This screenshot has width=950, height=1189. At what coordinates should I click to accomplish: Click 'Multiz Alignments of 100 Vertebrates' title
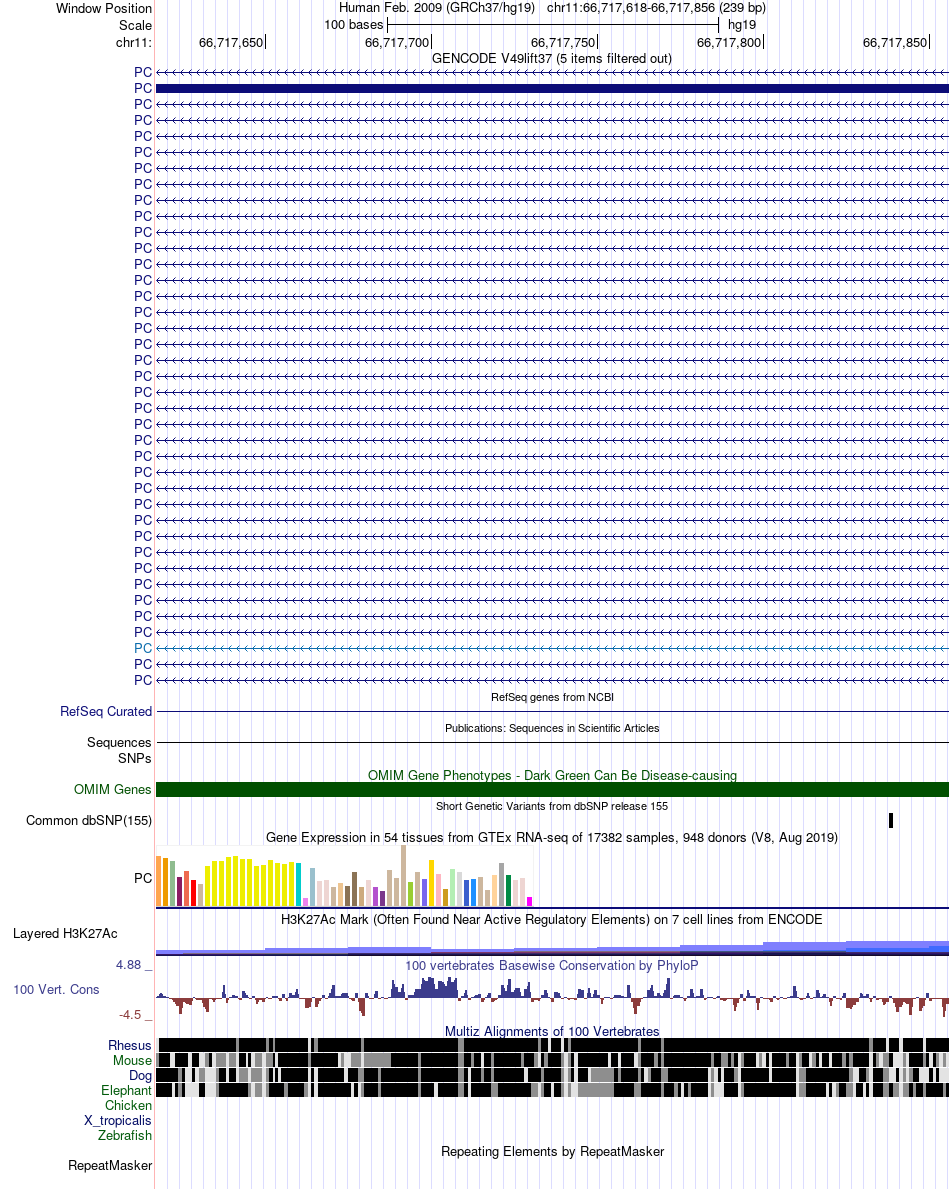(552, 1031)
